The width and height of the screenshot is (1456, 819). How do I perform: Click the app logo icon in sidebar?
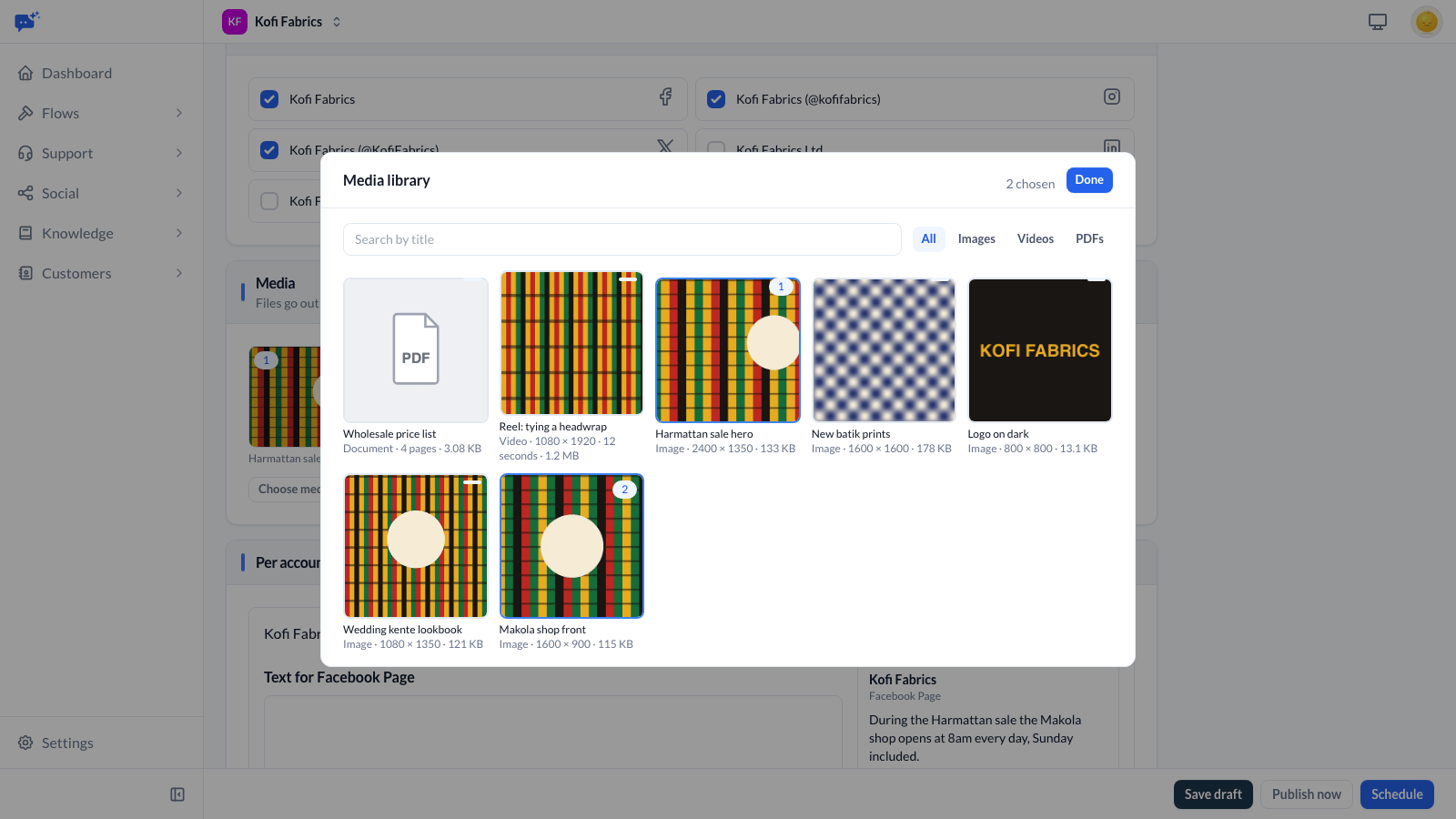[x=26, y=21]
